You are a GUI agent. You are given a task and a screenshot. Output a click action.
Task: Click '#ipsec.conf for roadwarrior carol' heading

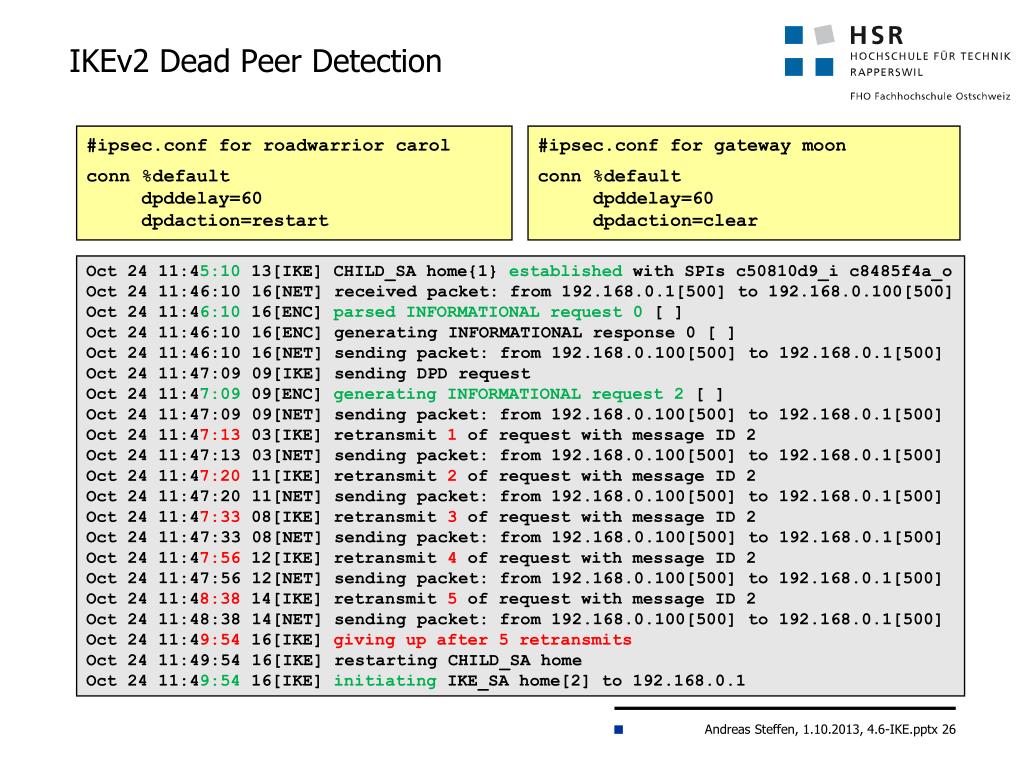click(x=268, y=145)
